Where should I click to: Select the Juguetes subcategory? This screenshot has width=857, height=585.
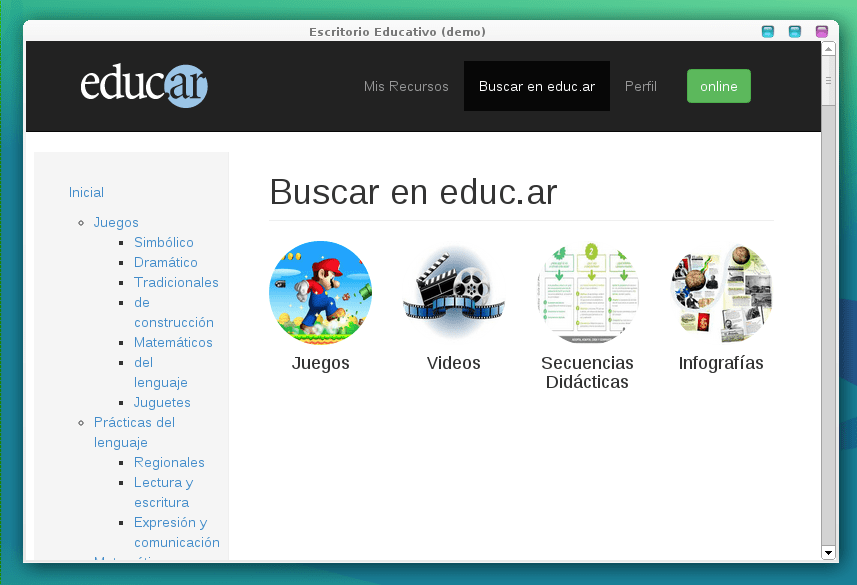pyautogui.click(x=162, y=402)
